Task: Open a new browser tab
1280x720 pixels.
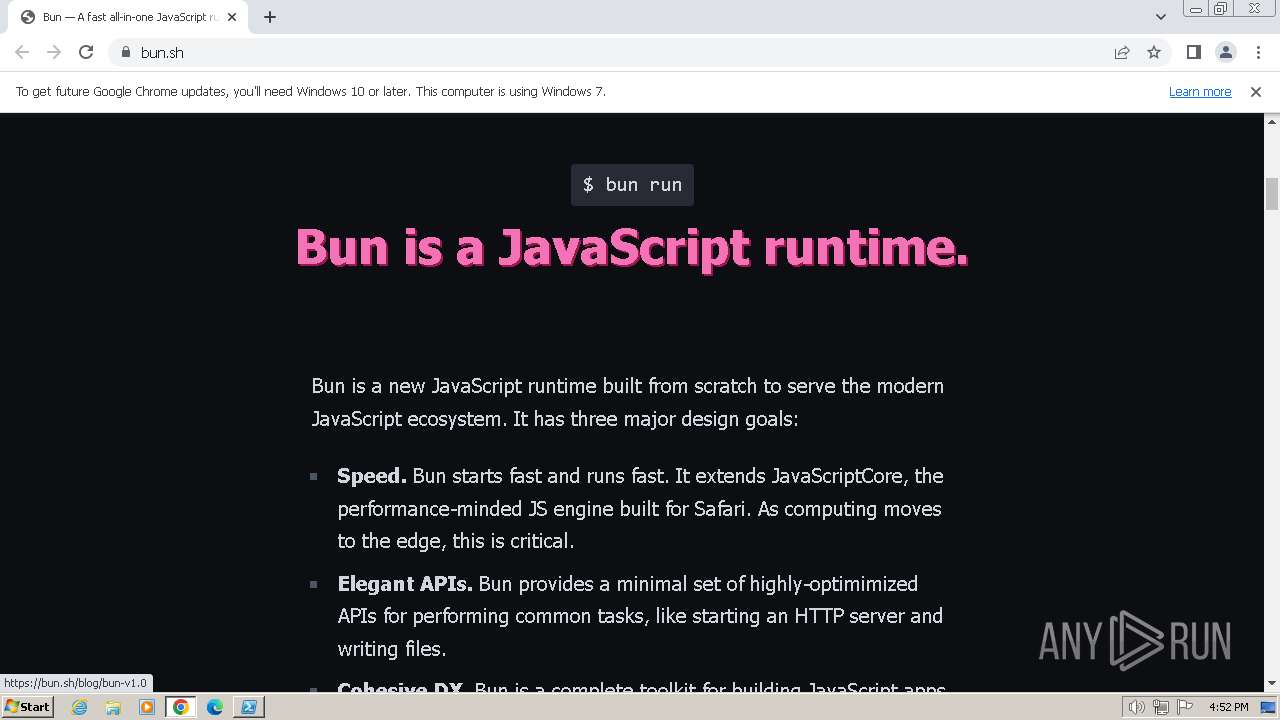Action: (x=270, y=17)
